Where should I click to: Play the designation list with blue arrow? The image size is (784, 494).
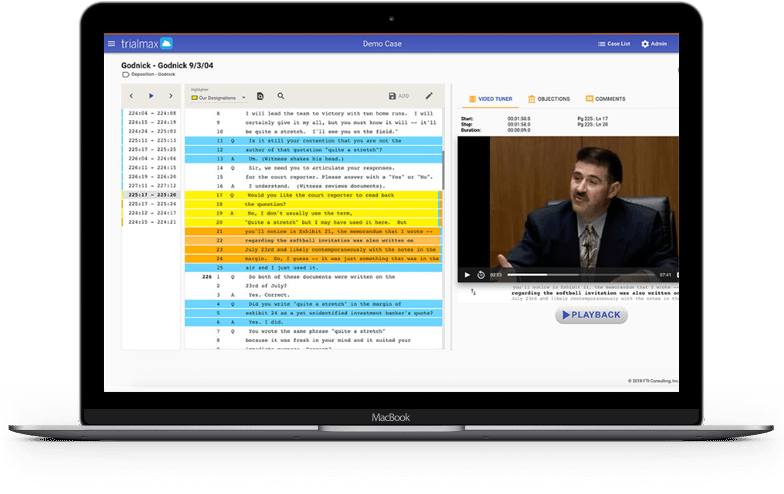(151, 96)
